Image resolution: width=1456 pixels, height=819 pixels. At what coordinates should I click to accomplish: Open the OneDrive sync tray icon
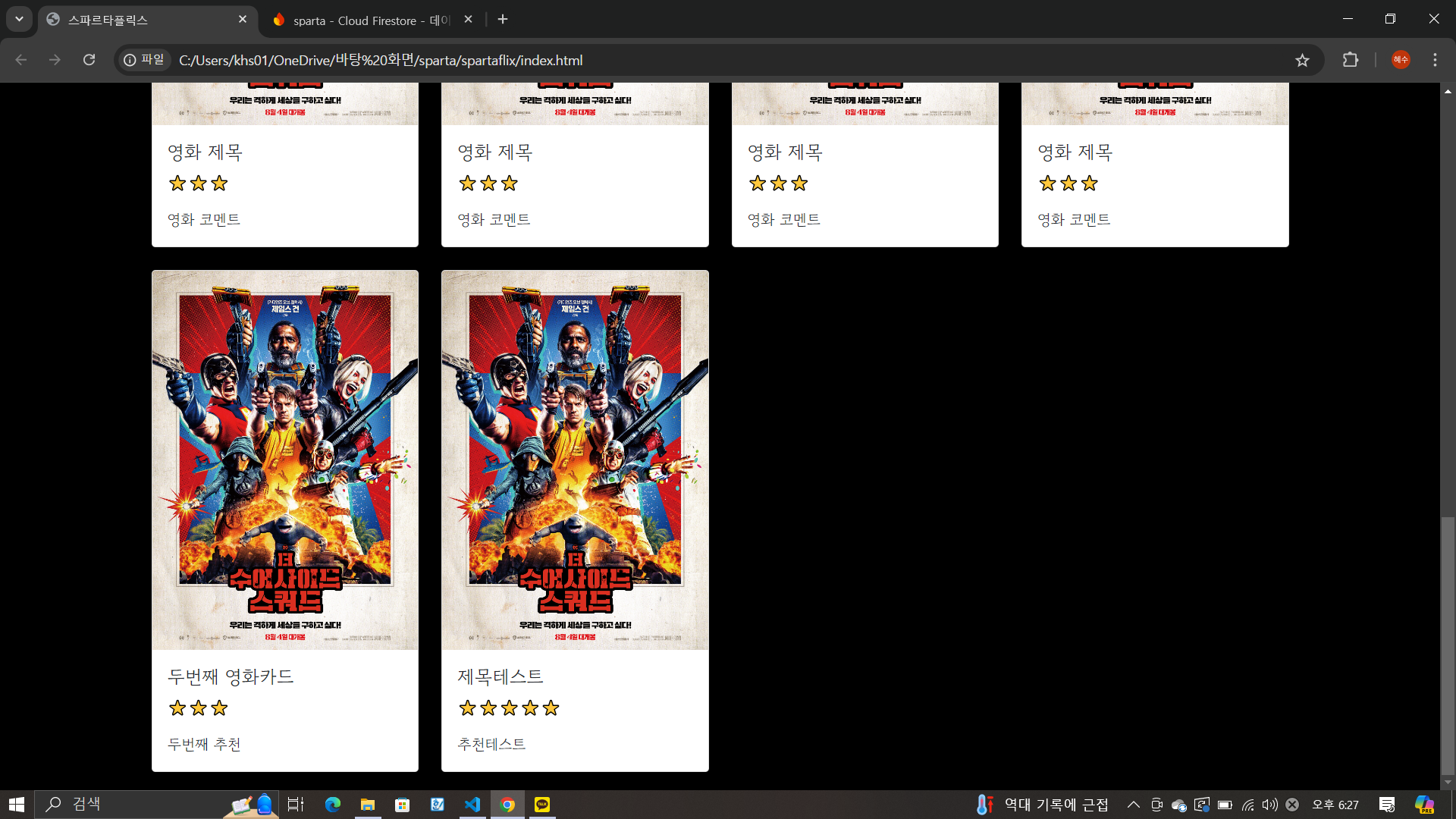pos(1179,805)
